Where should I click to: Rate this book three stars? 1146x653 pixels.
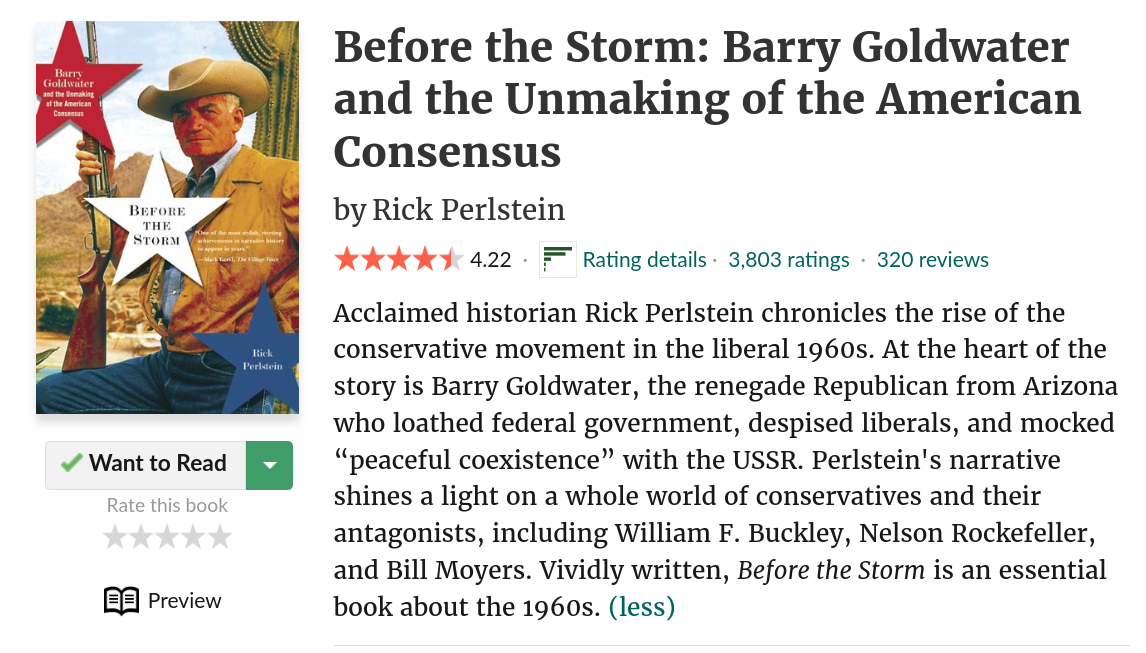(x=167, y=537)
